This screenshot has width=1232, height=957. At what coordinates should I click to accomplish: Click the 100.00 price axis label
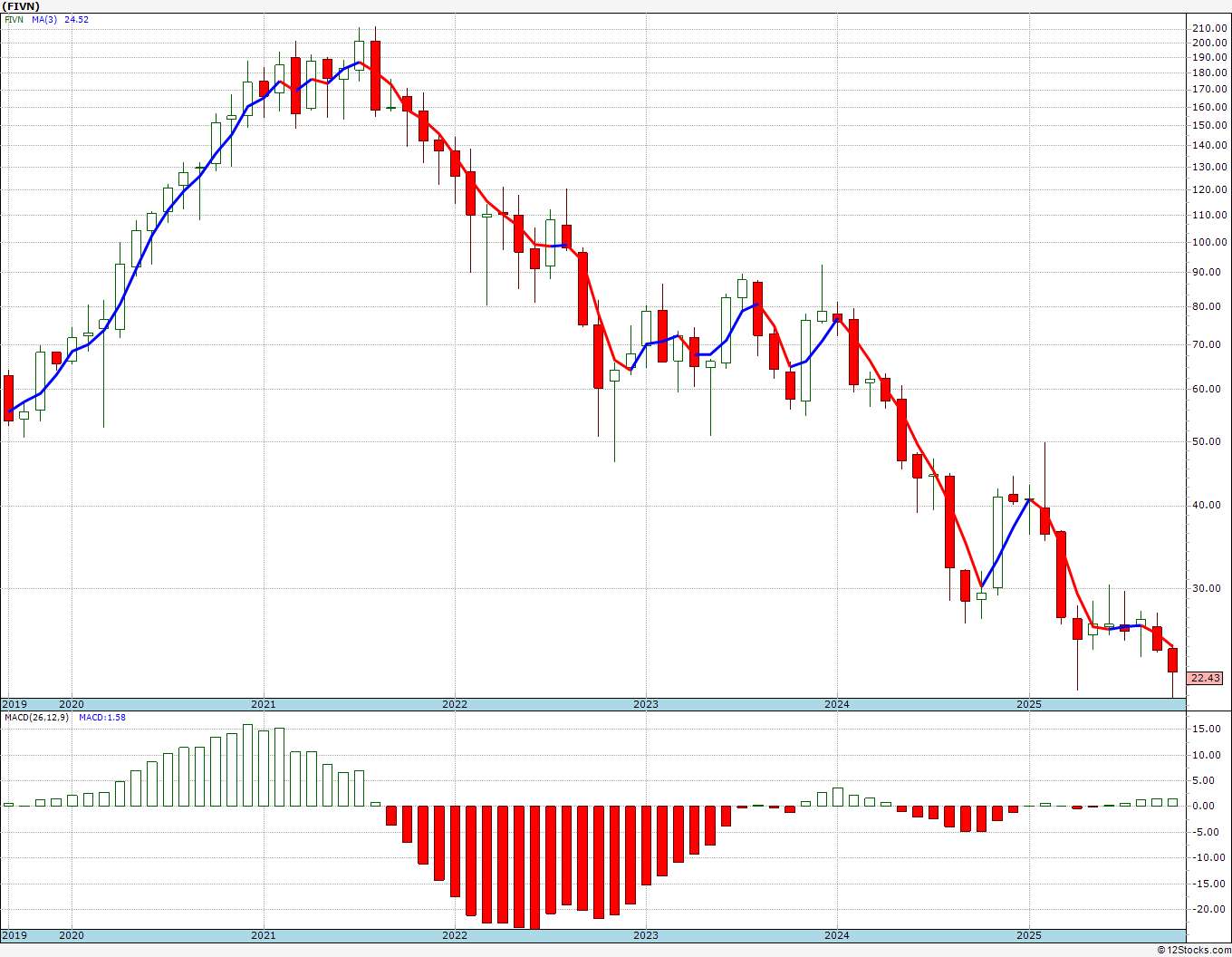(x=1209, y=242)
